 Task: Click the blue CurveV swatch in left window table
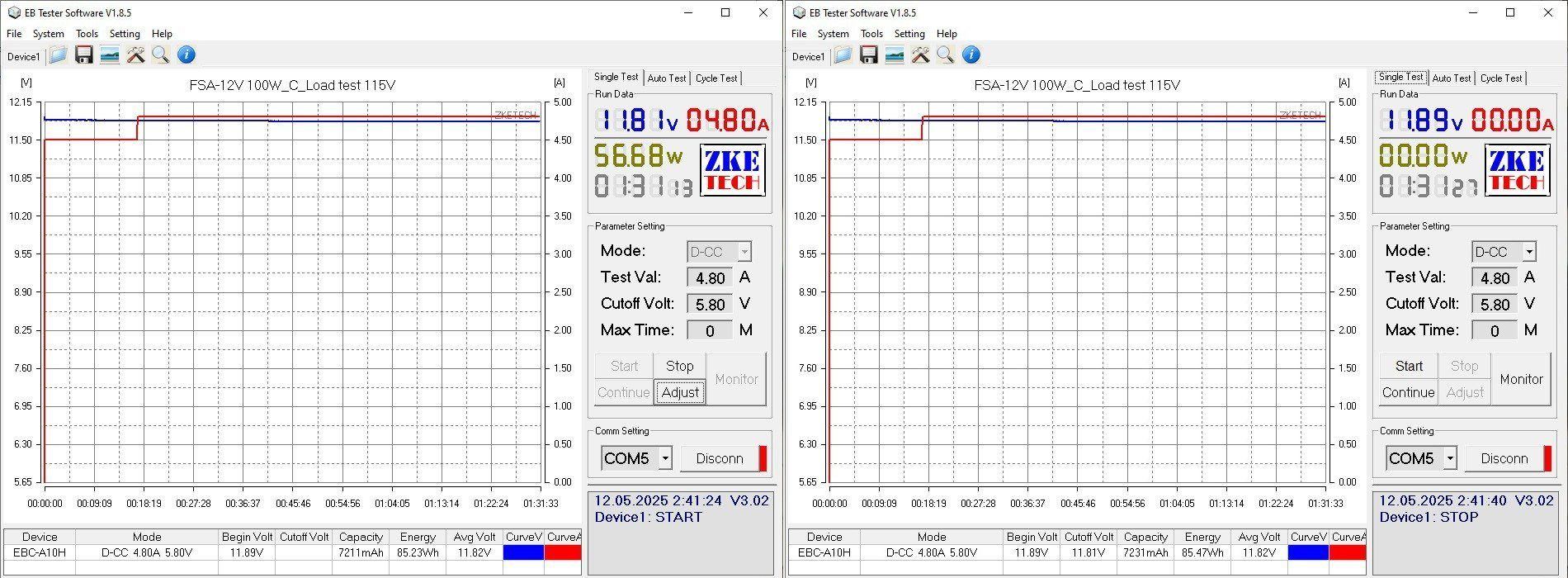coord(523,552)
